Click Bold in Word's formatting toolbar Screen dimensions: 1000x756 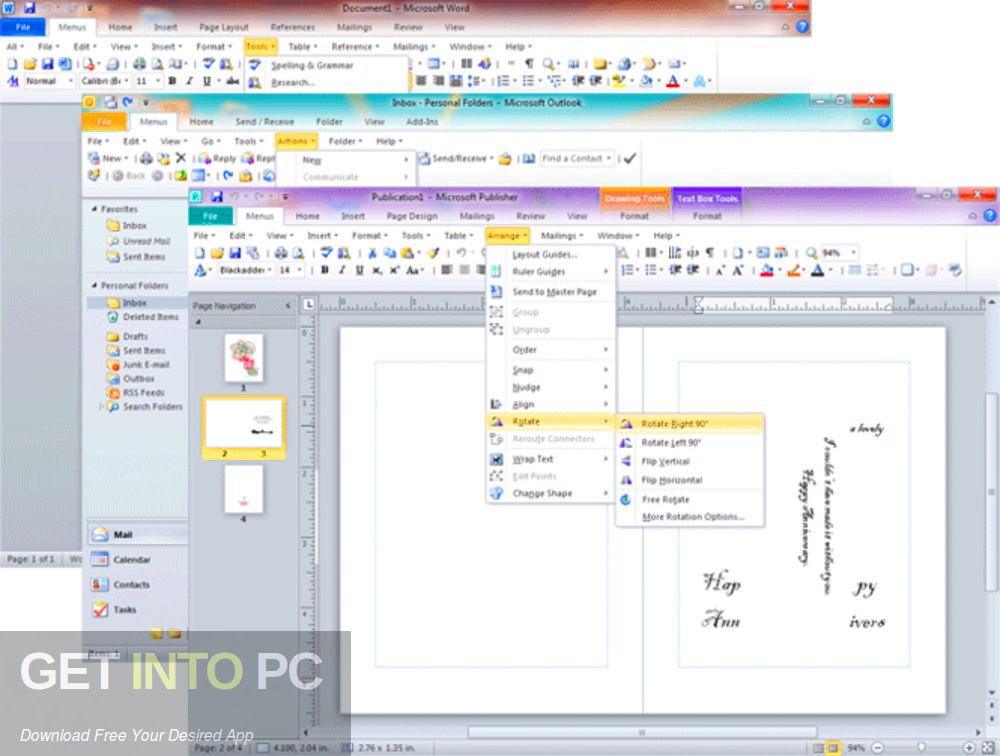coord(172,81)
